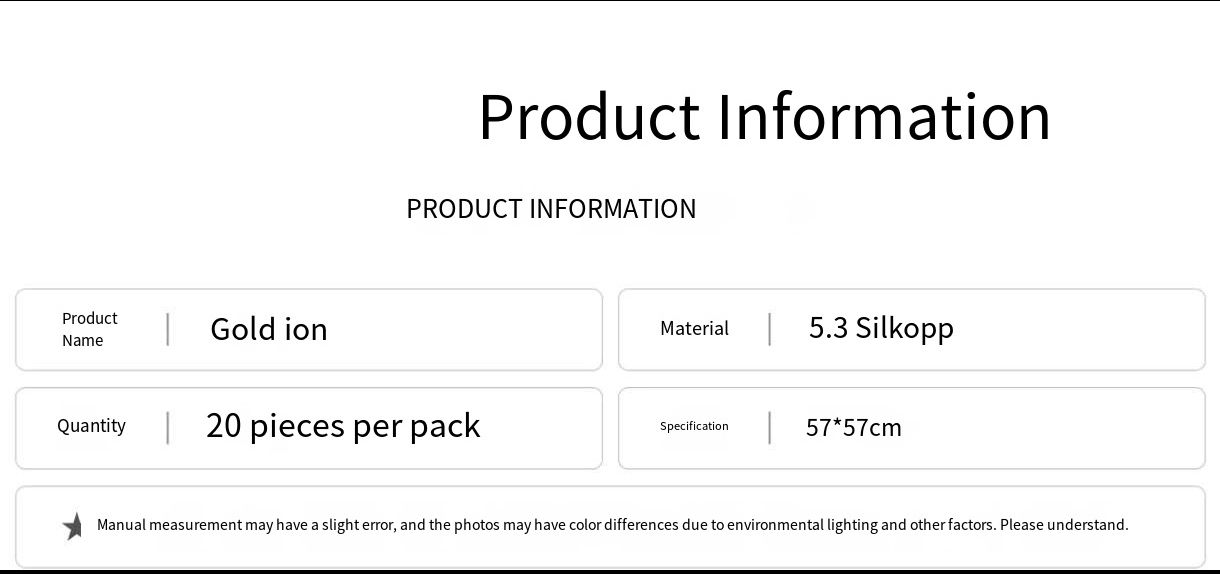Click the Specification label
The height and width of the screenshot is (574, 1220).
694,426
